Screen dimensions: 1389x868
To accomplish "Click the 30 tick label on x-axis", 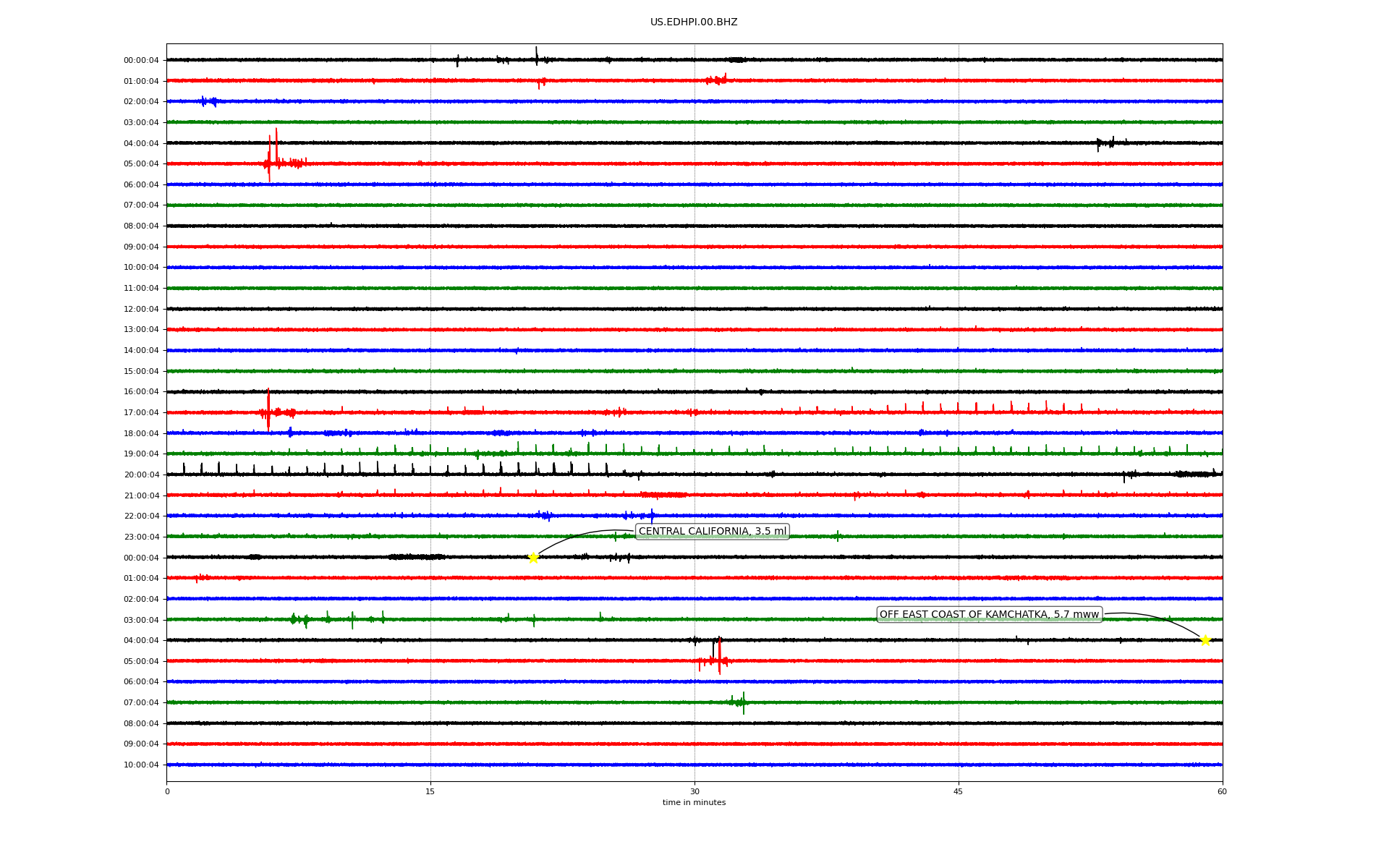I will (x=694, y=791).
